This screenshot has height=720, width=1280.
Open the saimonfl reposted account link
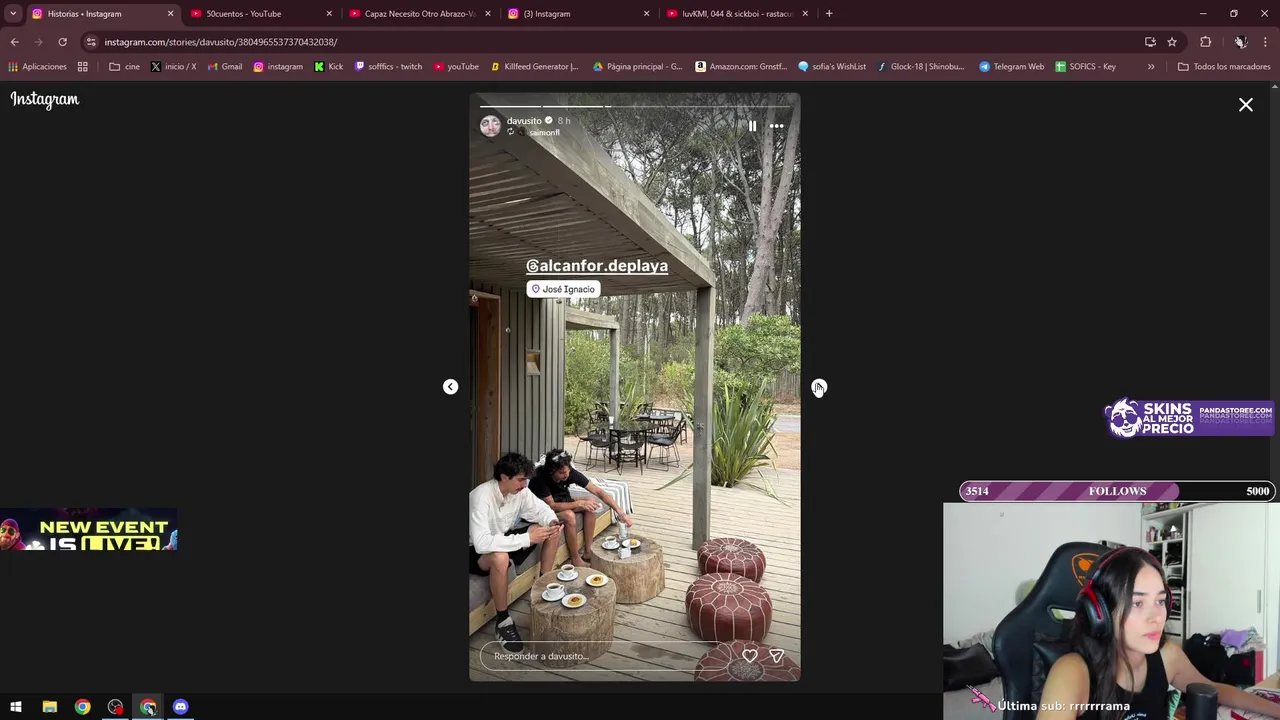pos(544,133)
